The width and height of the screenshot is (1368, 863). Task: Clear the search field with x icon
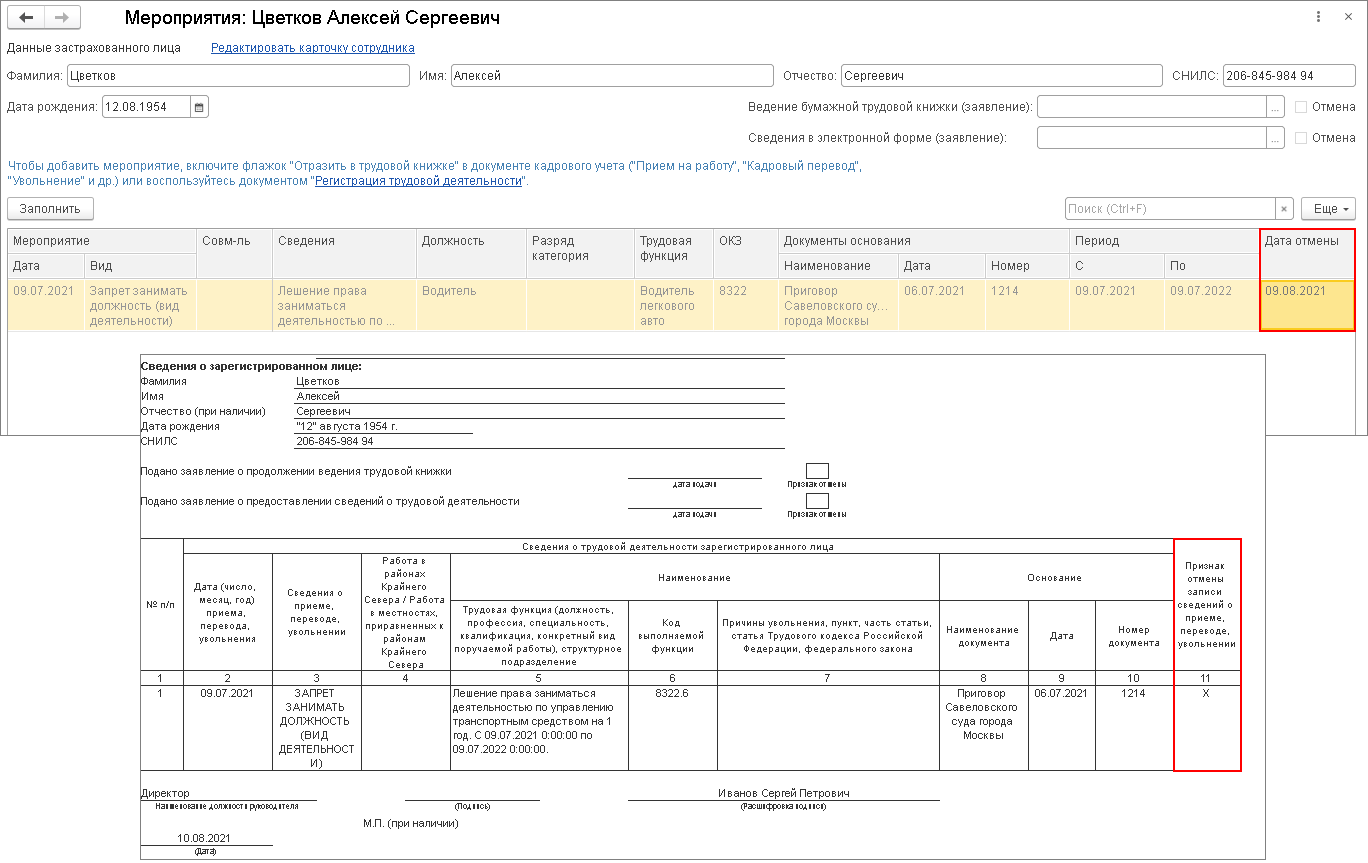pos(1284,209)
